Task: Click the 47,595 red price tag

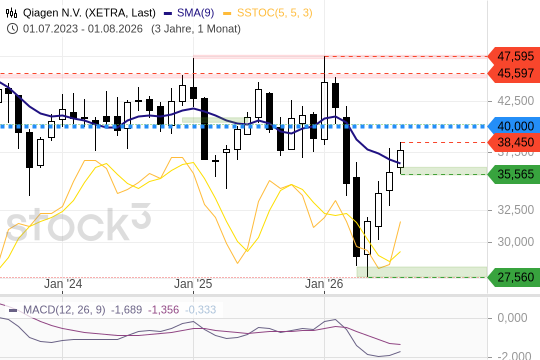Action: 515,56
